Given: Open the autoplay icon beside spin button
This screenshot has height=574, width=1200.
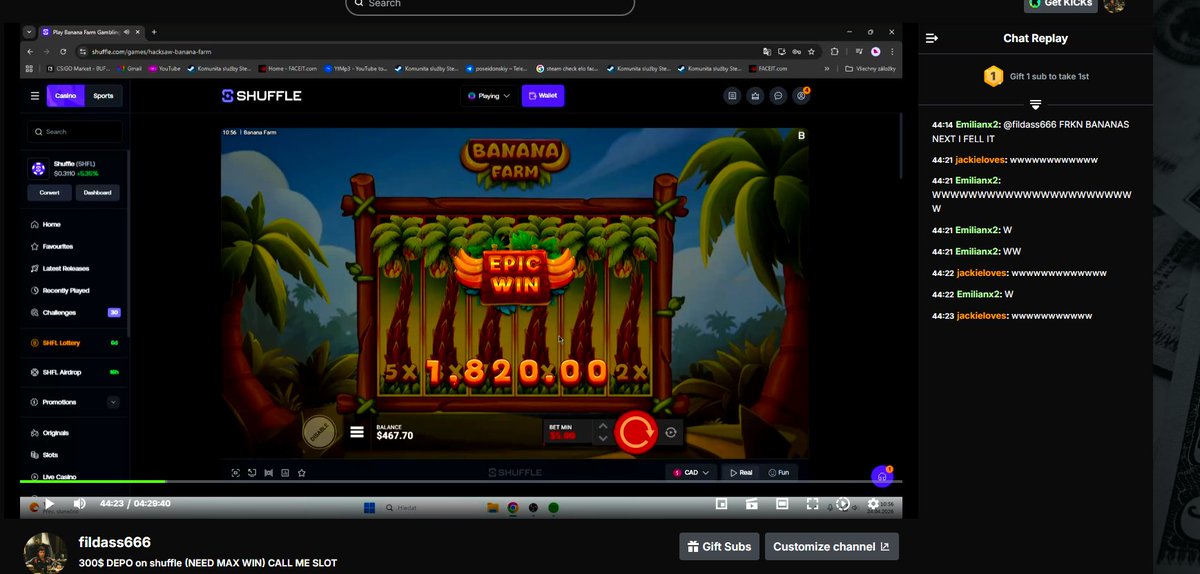Looking at the screenshot, I should 671,433.
